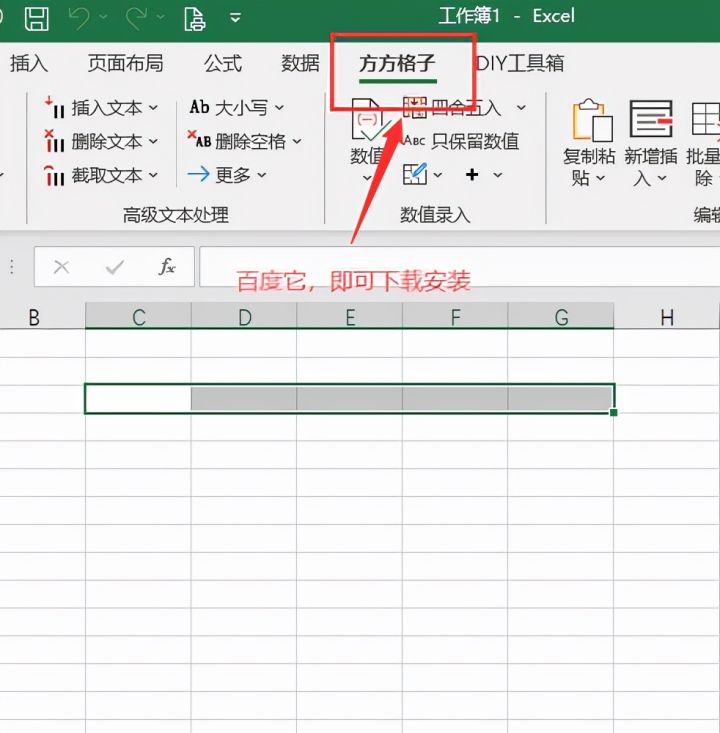Image resolution: width=720 pixels, height=733 pixels.
Task: Click the 批量删除 grid icon
Action: 706,121
